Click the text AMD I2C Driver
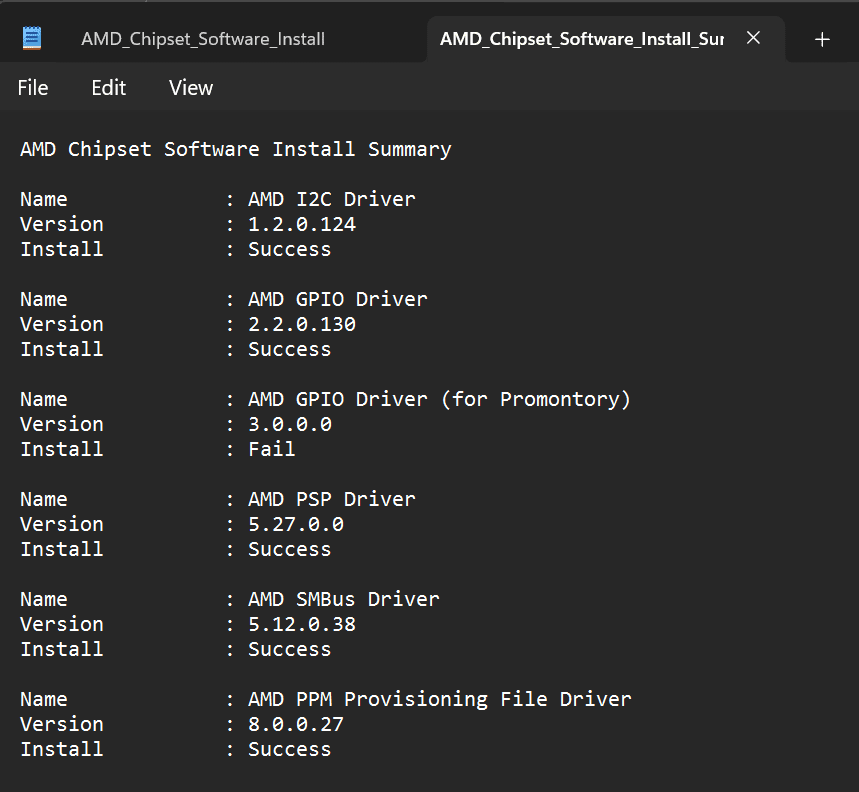This screenshot has height=792, width=859. point(331,199)
